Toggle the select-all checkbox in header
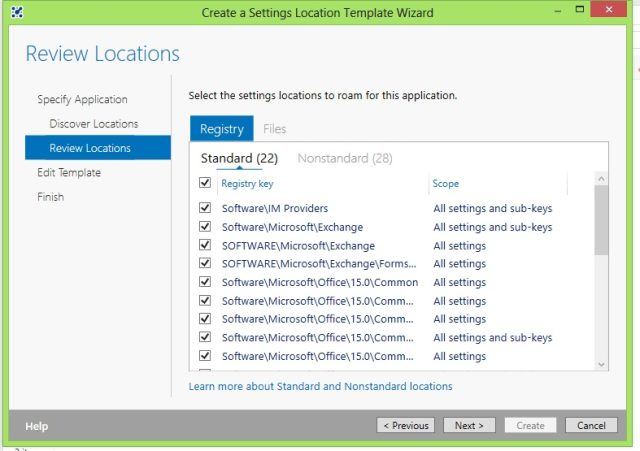The image size is (640, 451). [205, 182]
